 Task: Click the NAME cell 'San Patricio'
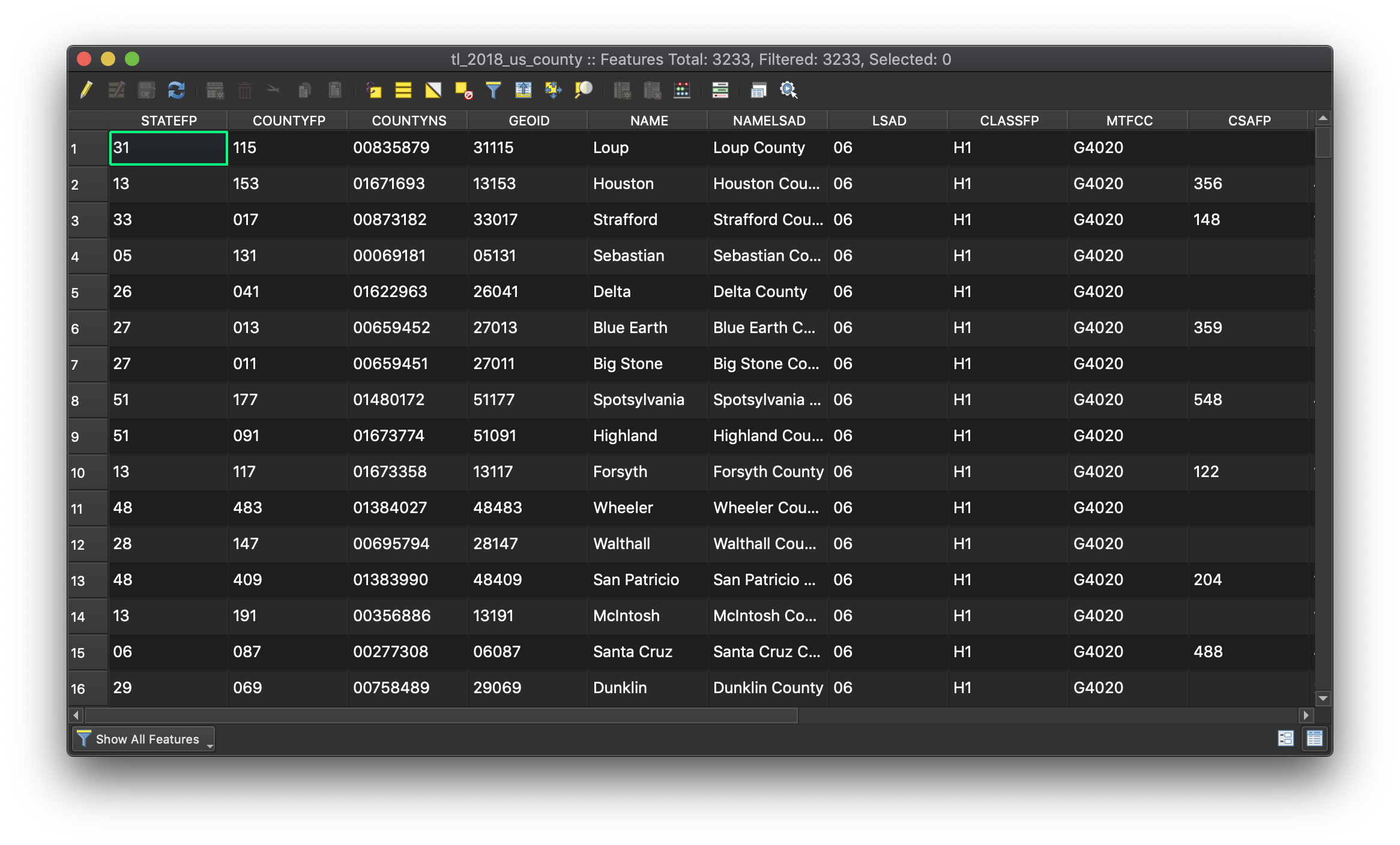coord(648,580)
